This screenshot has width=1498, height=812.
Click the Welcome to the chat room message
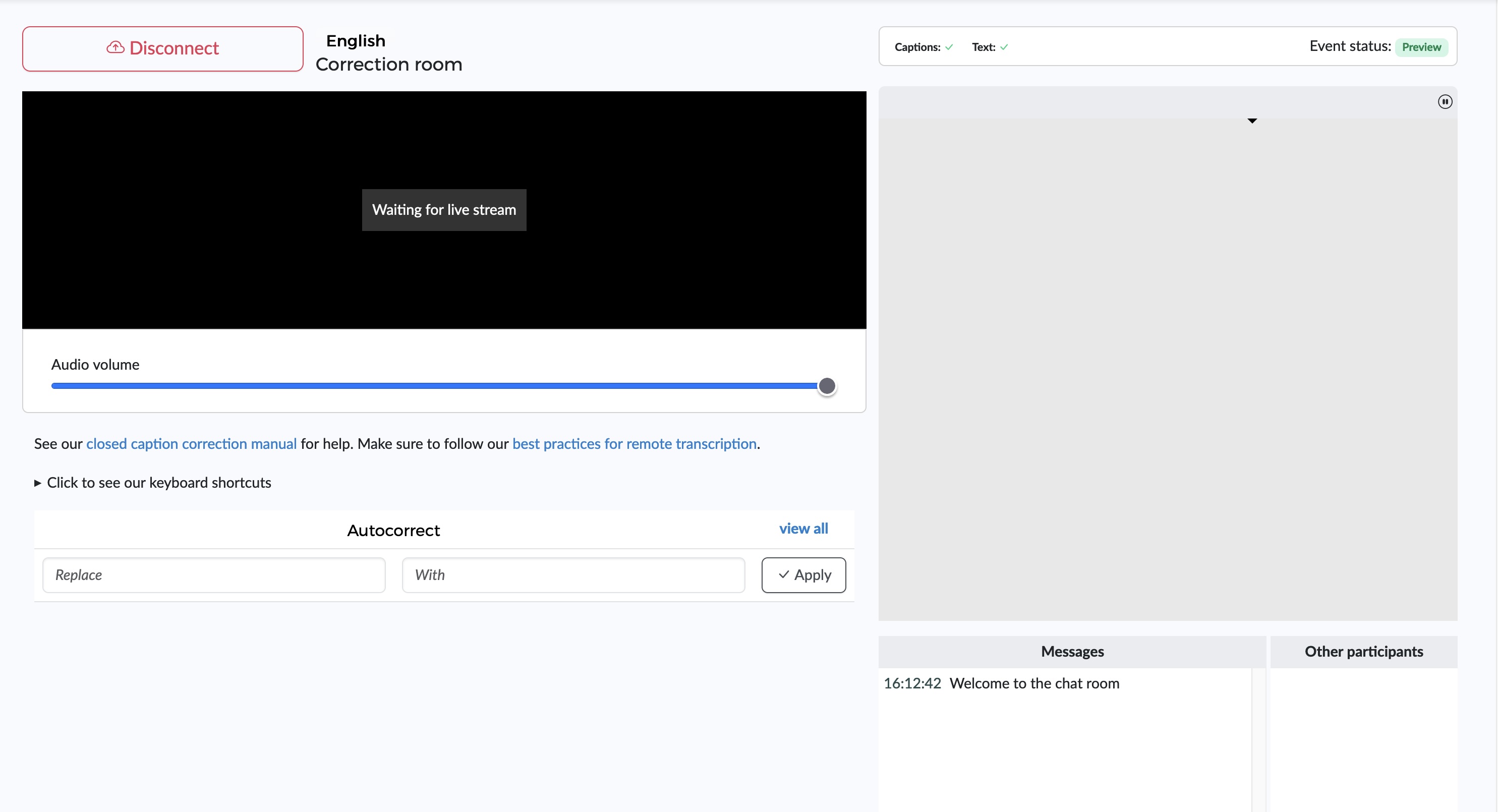coord(1034,683)
